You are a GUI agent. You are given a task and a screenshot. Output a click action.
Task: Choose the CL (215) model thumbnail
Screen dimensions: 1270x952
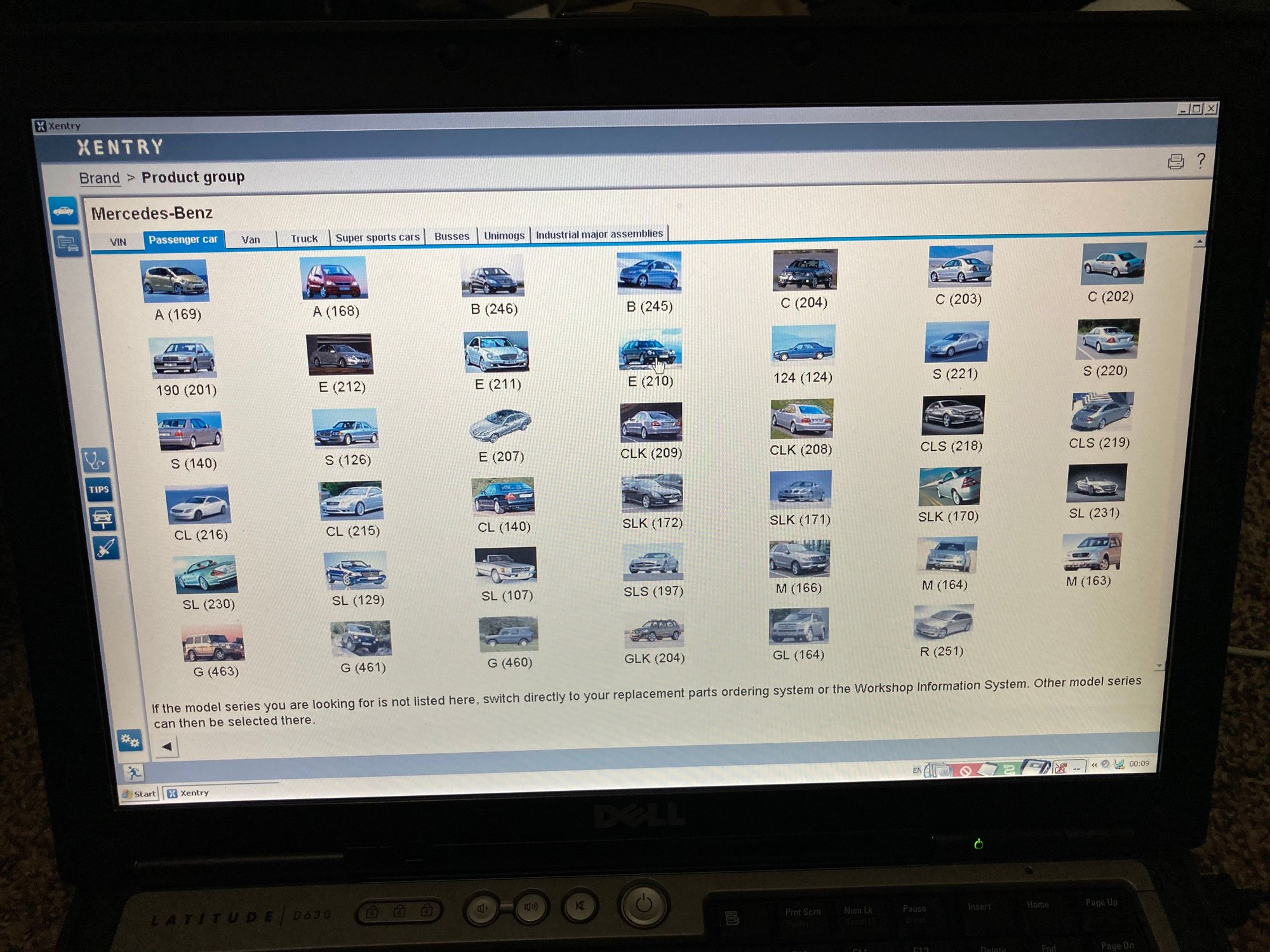click(x=351, y=500)
